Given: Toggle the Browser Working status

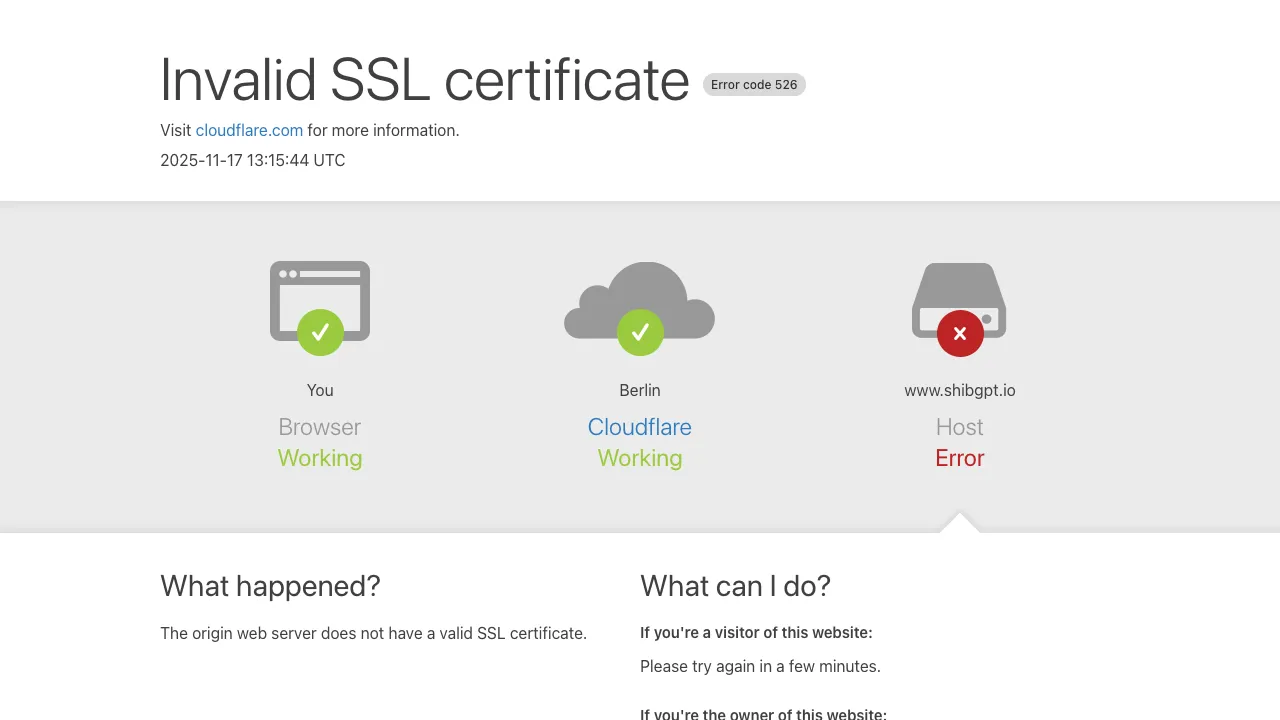Looking at the screenshot, I should tap(320, 458).
